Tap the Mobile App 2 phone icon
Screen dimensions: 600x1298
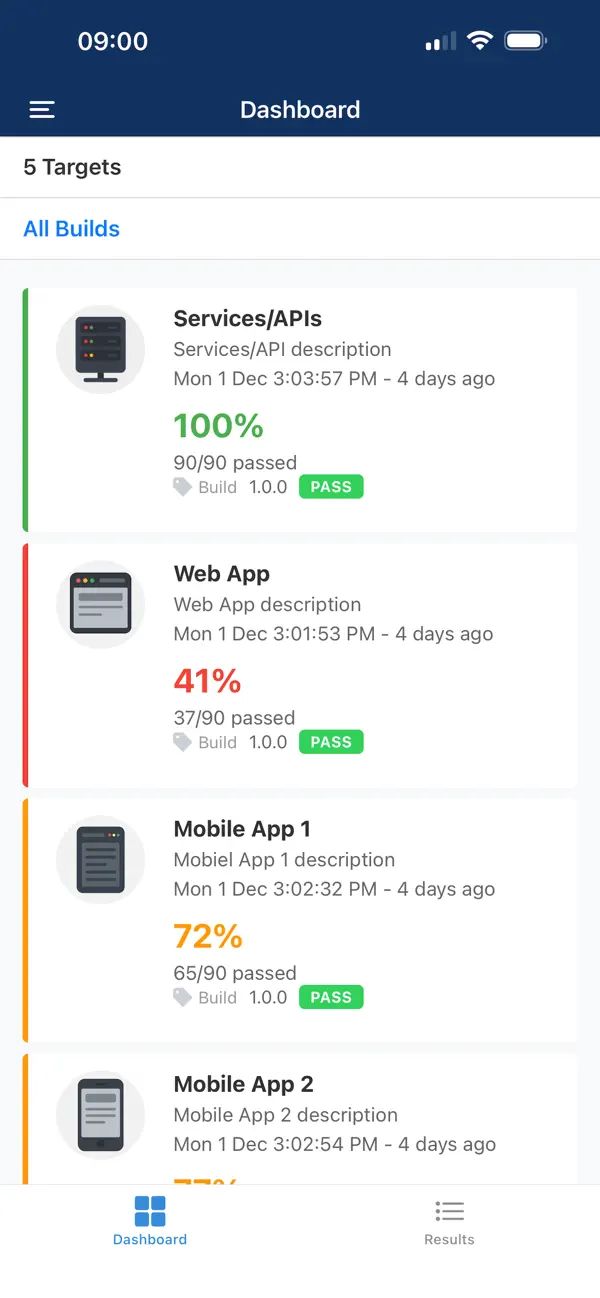coord(100,1114)
